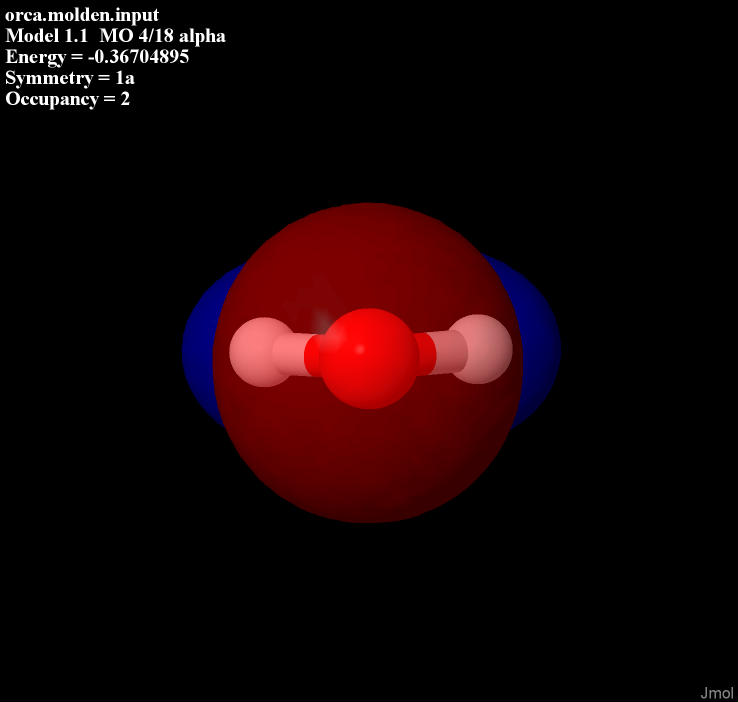Click the 'orca.molden.input' title text

pos(82,15)
